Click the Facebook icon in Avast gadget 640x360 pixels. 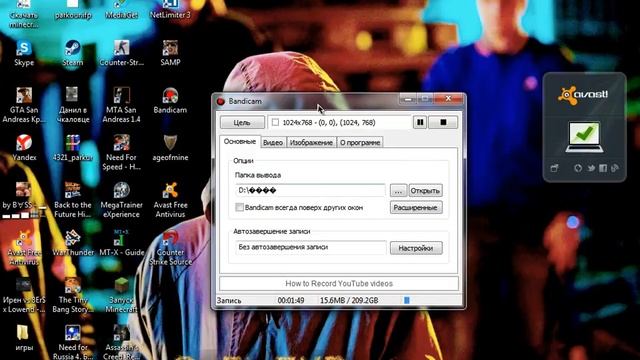coord(603,168)
